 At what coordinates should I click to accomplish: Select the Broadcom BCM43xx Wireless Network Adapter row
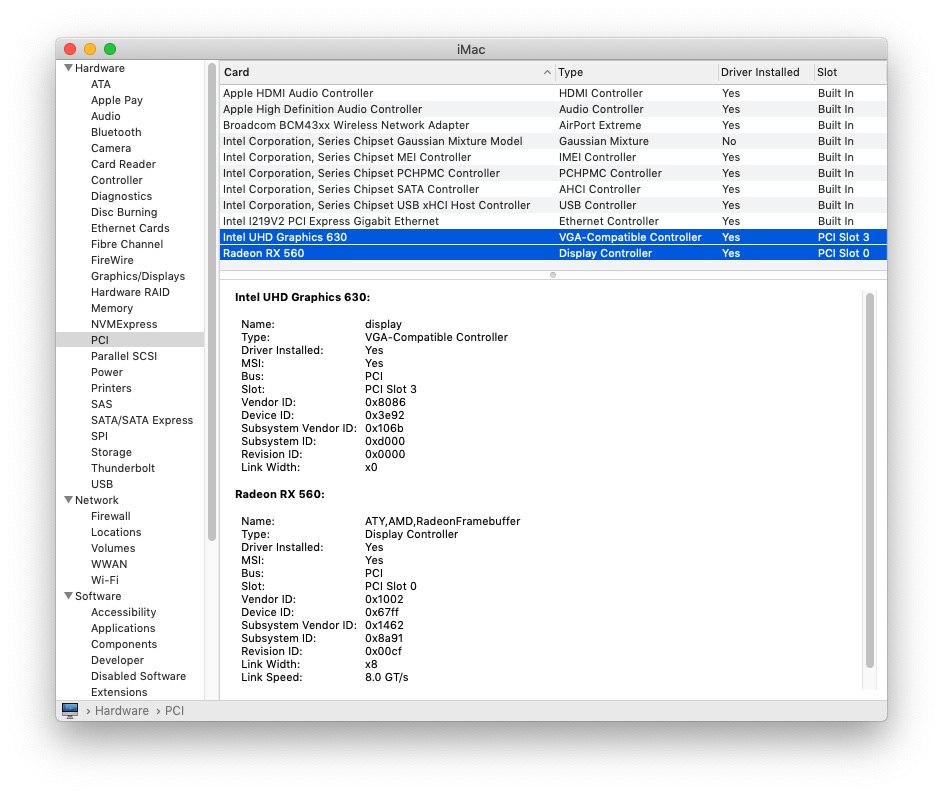pyautogui.click(x=345, y=125)
